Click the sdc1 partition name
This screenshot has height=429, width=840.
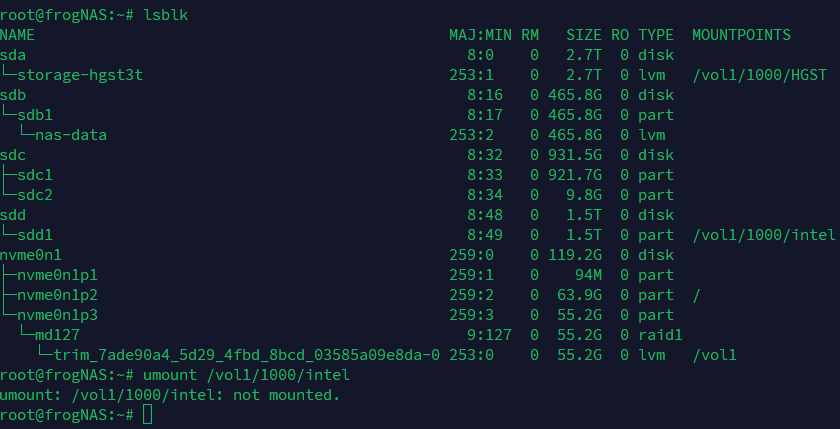35,175
